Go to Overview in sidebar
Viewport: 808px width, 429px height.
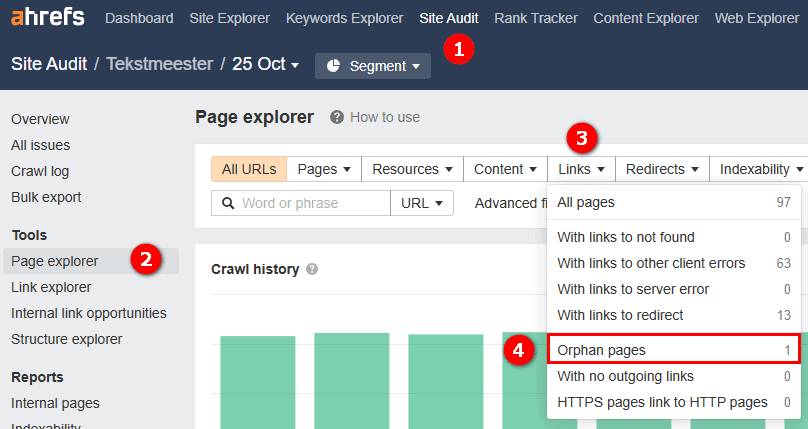pyautogui.click(x=40, y=119)
